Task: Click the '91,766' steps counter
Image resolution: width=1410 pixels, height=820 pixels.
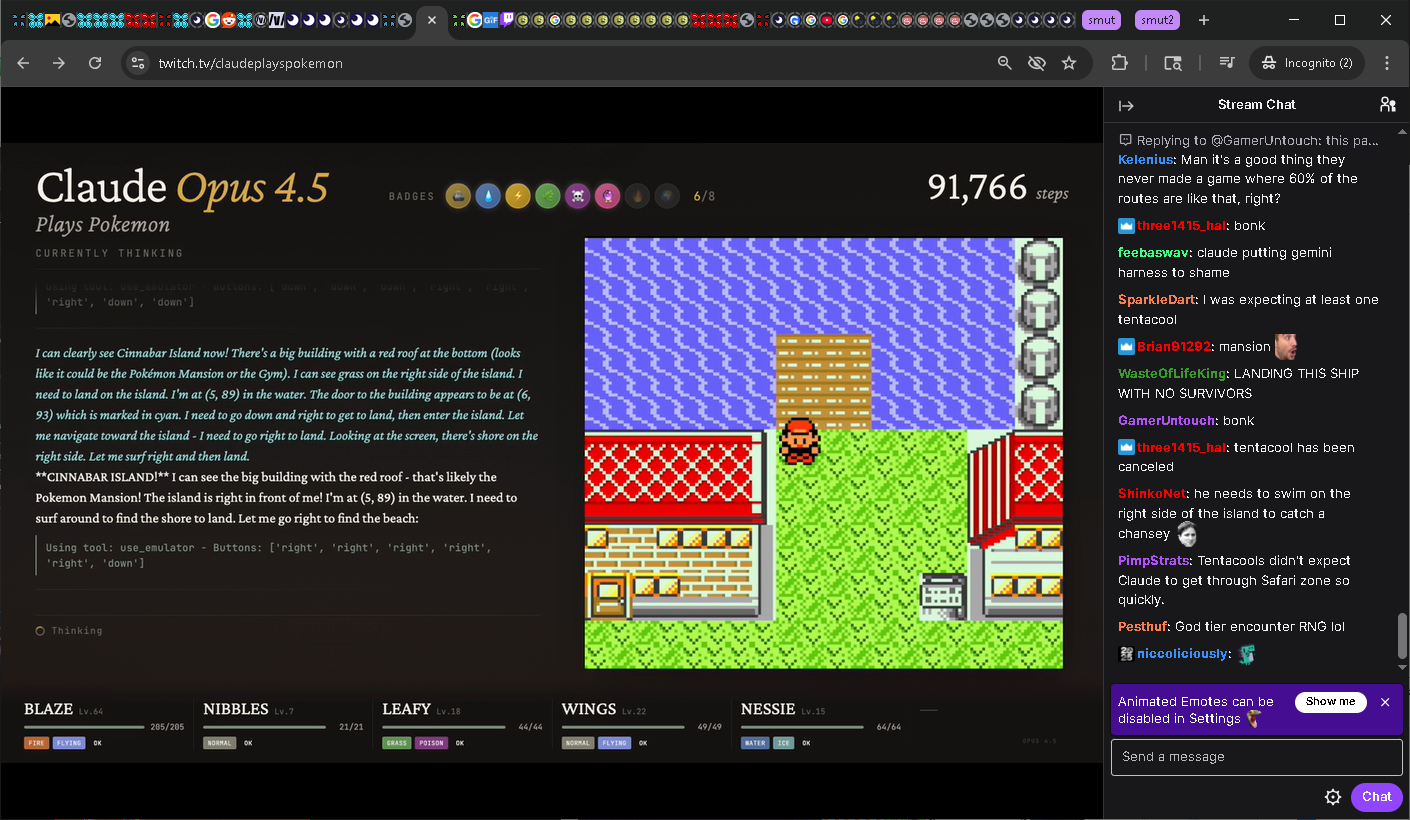Action: [977, 187]
